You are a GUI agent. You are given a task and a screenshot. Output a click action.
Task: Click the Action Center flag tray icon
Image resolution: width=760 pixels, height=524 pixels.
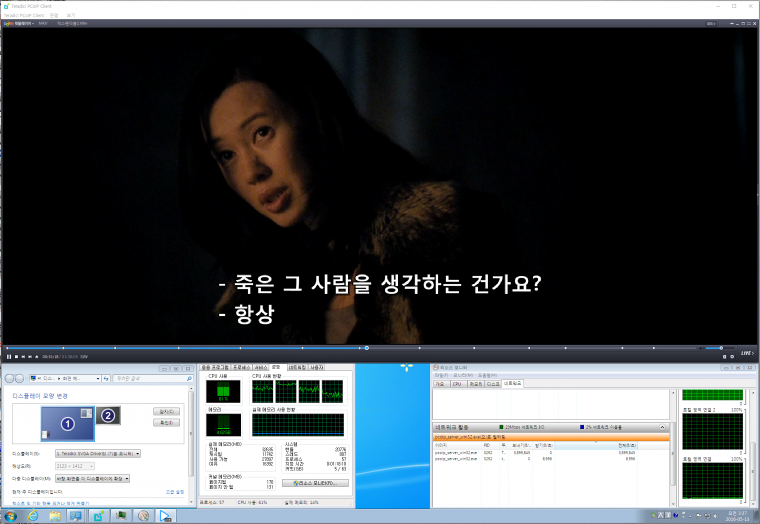[x=699, y=515]
